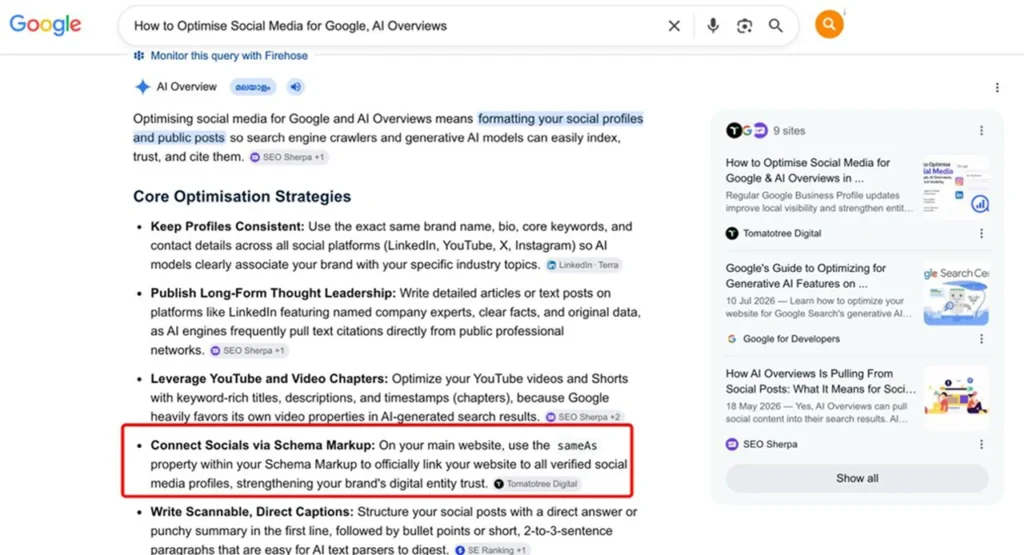1024x555 pixels.
Task: Click the AI Overview sparkle icon
Action: click(x=142, y=87)
